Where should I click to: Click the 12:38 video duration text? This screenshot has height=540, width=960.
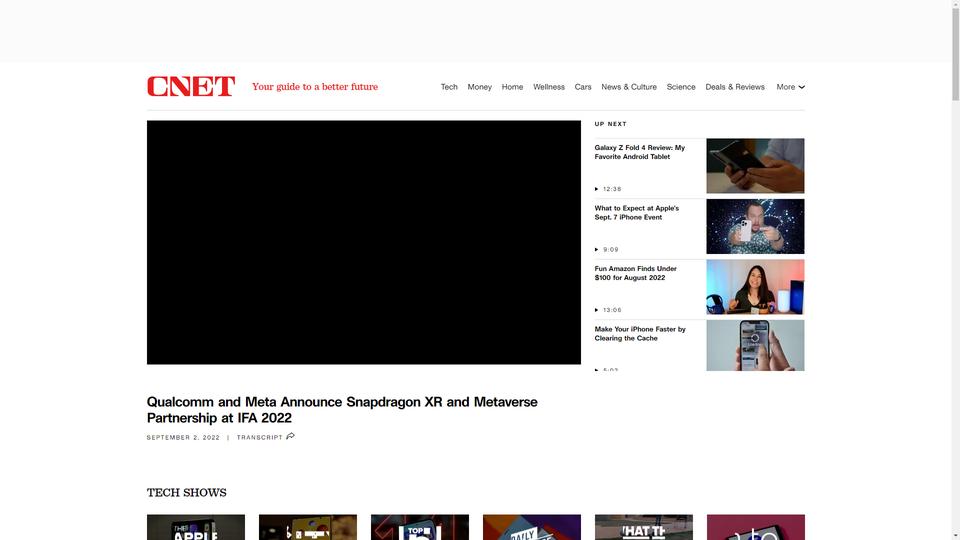(612, 189)
